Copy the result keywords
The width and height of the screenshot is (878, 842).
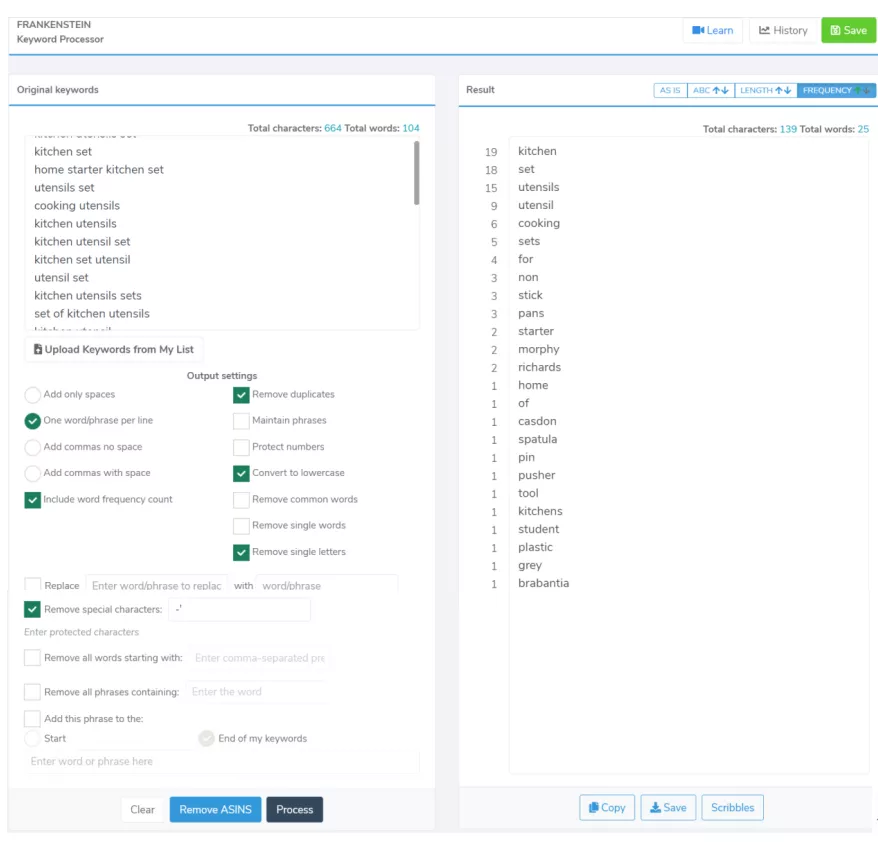click(607, 807)
